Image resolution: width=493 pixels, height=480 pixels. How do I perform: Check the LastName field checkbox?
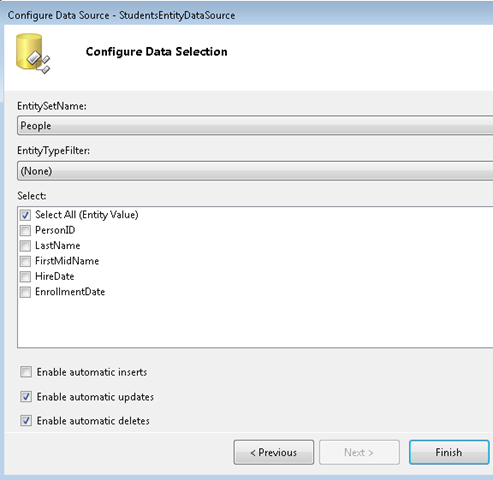pos(25,246)
